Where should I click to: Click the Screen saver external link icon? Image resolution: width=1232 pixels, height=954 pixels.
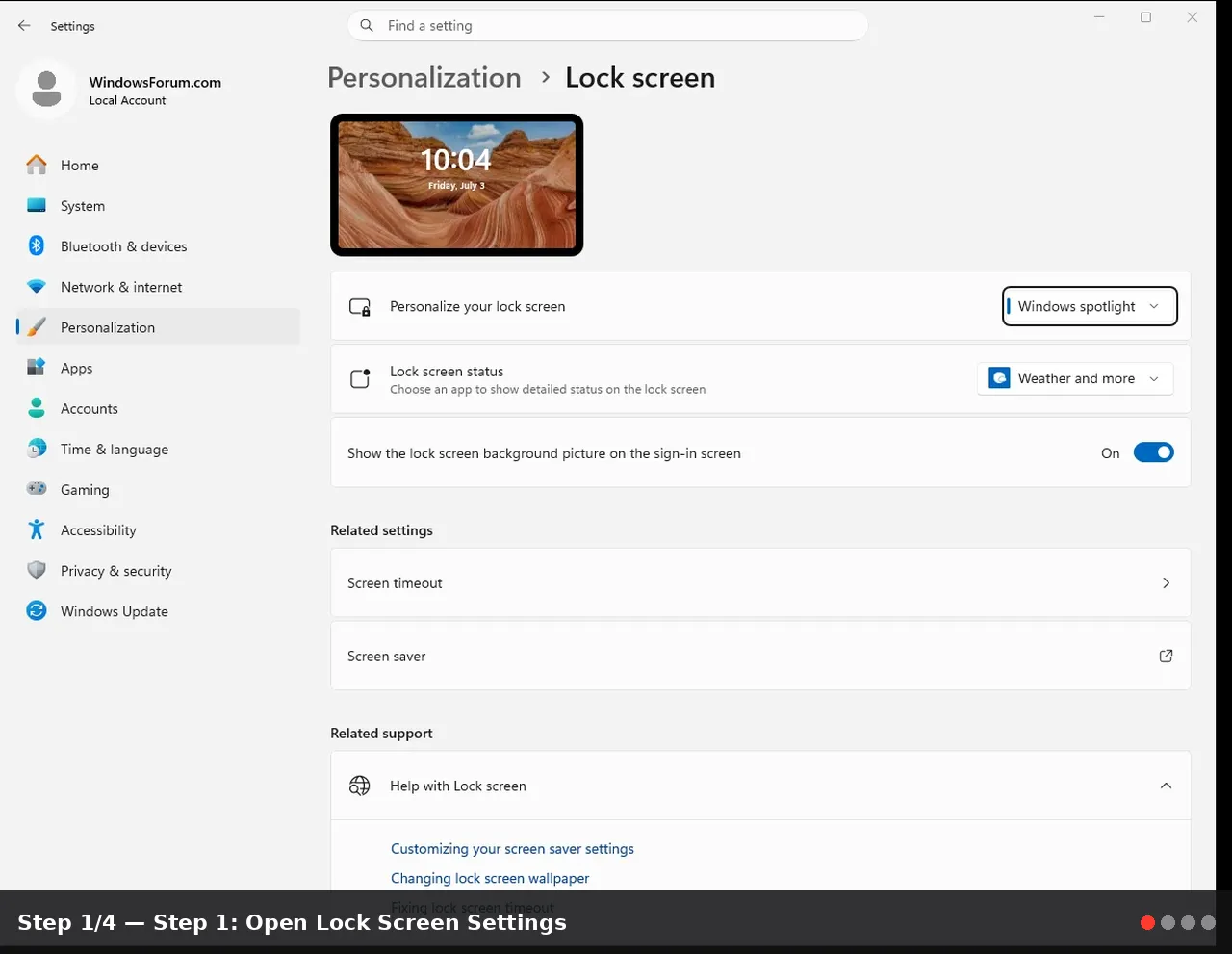[1166, 656]
